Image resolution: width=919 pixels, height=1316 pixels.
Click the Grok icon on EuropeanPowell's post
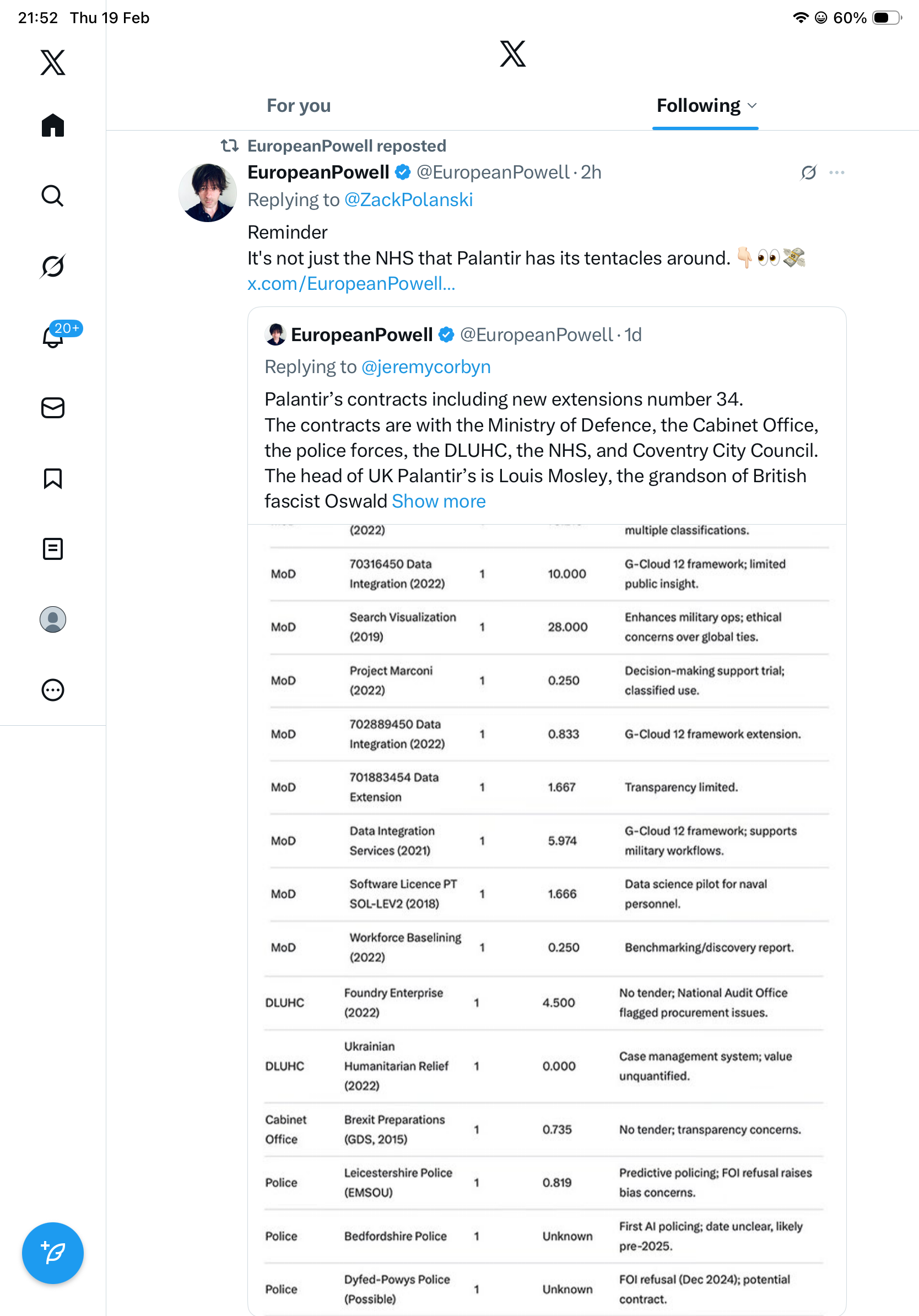[x=808, y=172]
